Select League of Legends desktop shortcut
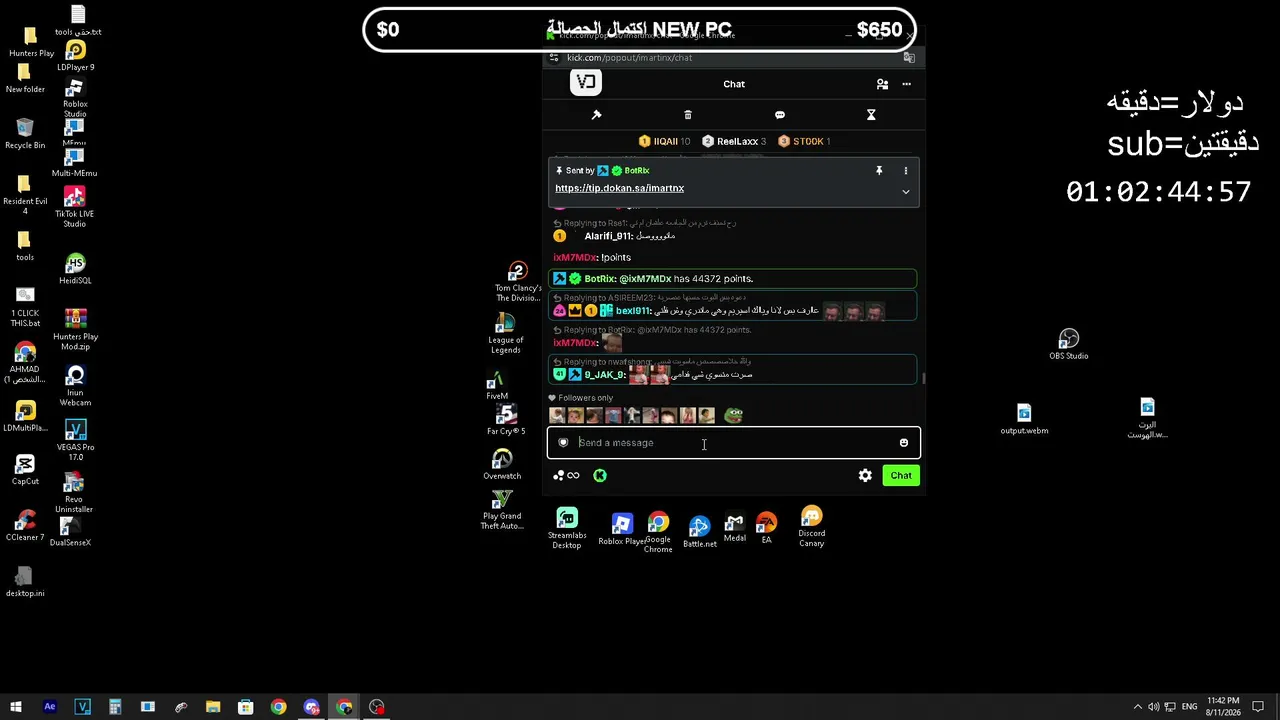This screenshot has height=720, width=1280. (x=505, y=334)
